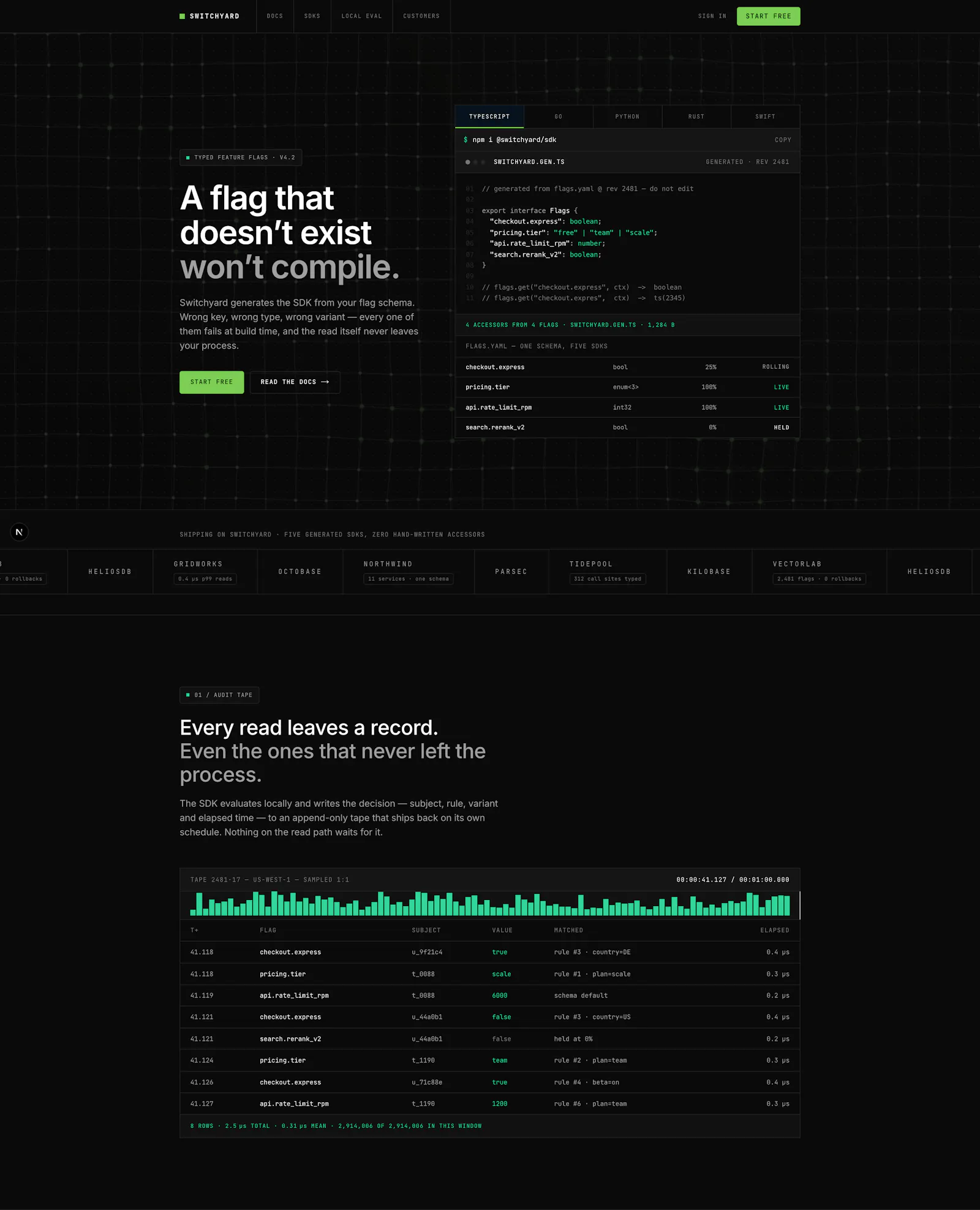Click Read the Docs button
The height and width of the screenshot is (1210, 980).
[295, 382]
